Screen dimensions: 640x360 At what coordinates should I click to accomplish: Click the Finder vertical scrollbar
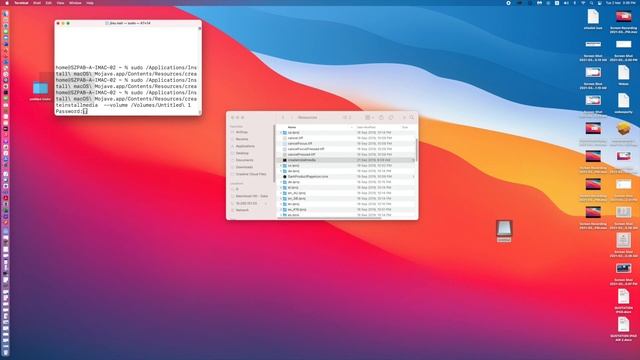pyautogui.click(x=416, y=149)
